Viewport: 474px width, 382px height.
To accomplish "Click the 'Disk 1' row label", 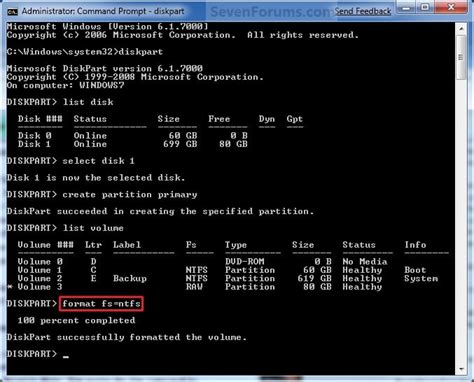I will [35, 144].
